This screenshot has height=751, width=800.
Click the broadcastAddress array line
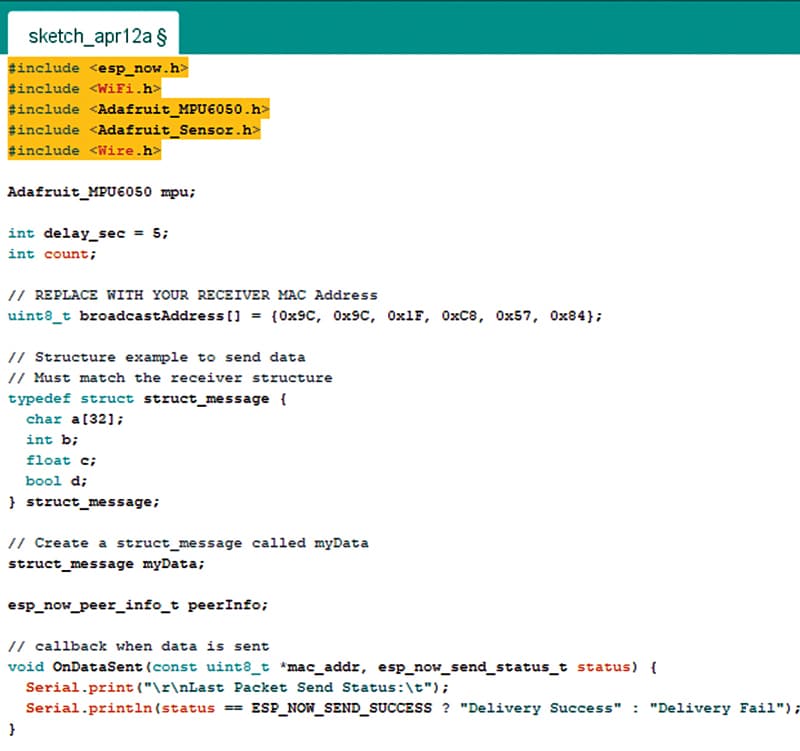pyautogui.click(x=305, y=316)
